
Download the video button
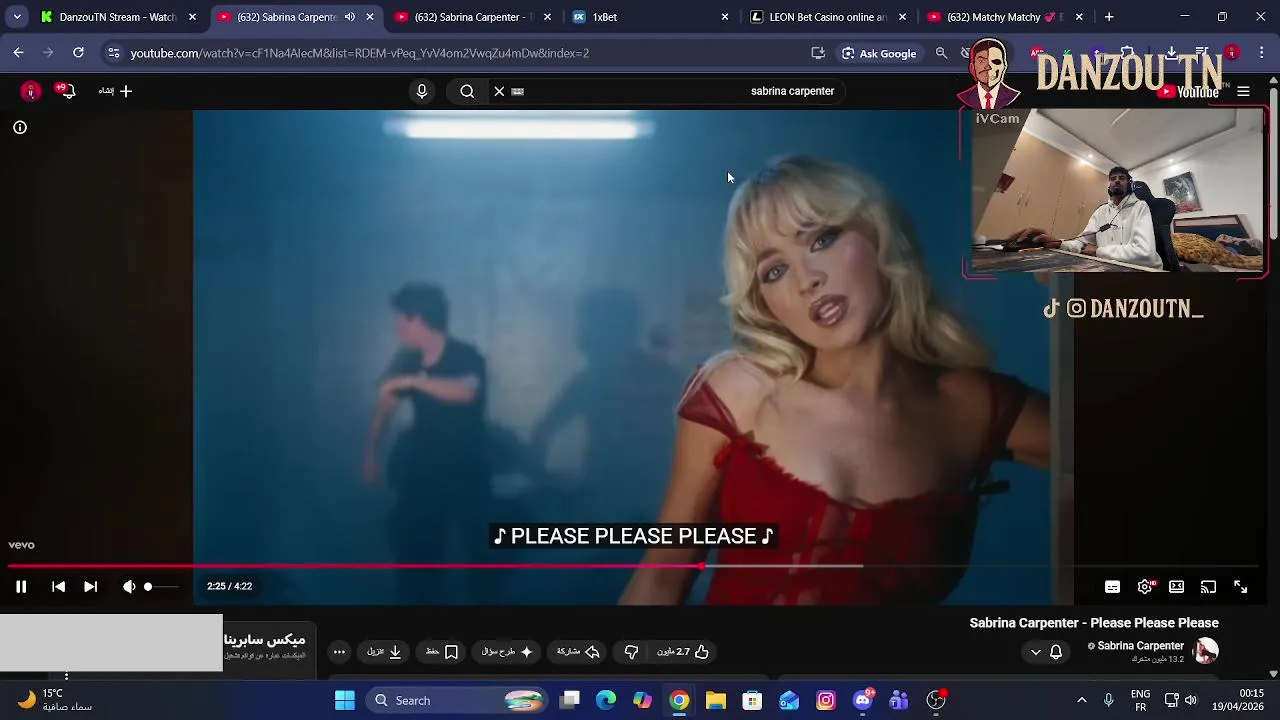385,652
